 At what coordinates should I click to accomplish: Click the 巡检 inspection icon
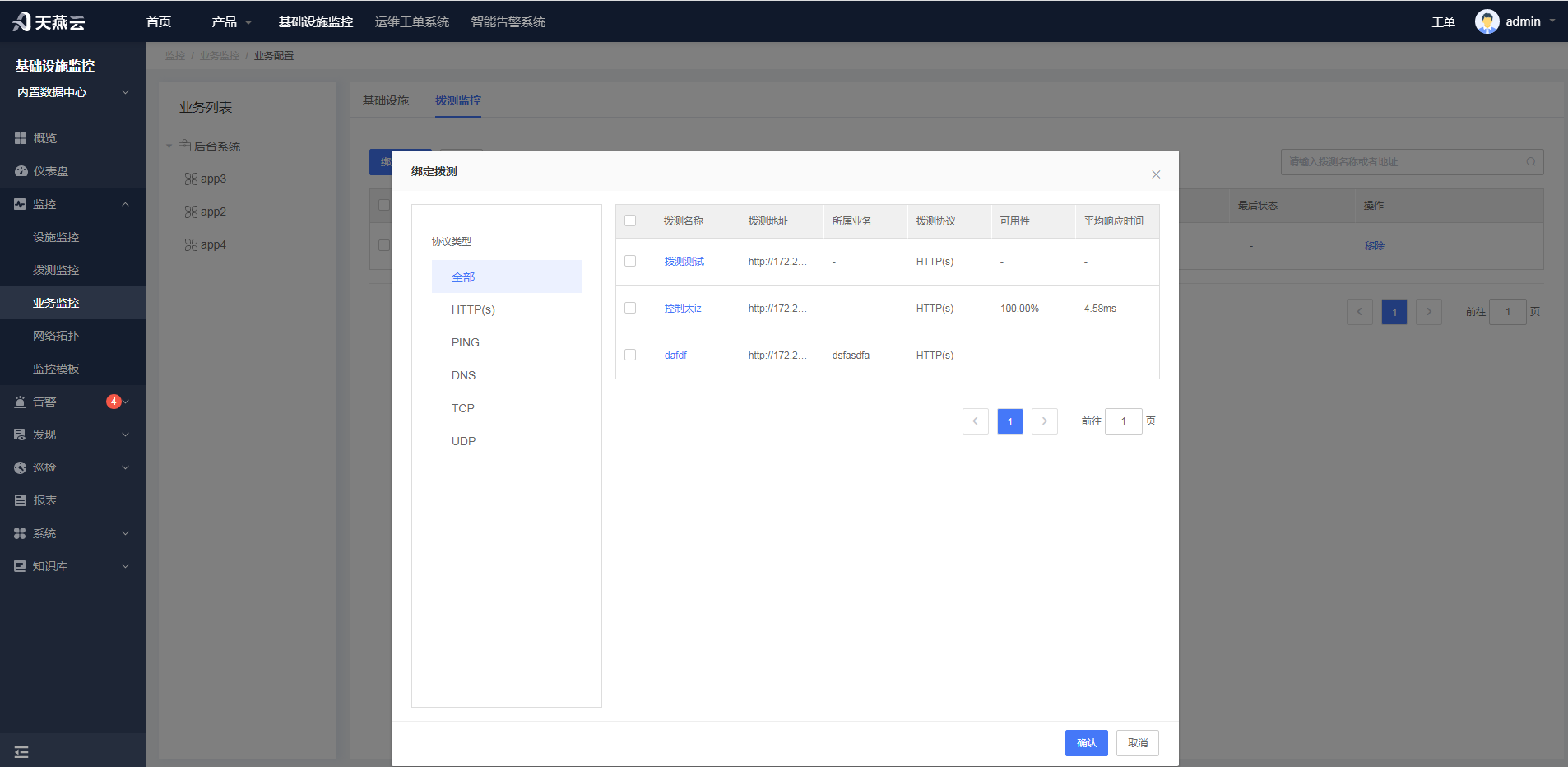coord(21,467)
